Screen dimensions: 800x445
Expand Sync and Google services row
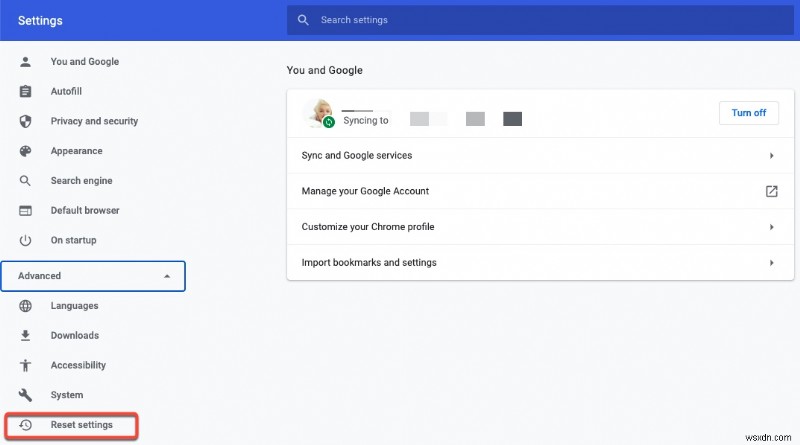coord(771,156)
